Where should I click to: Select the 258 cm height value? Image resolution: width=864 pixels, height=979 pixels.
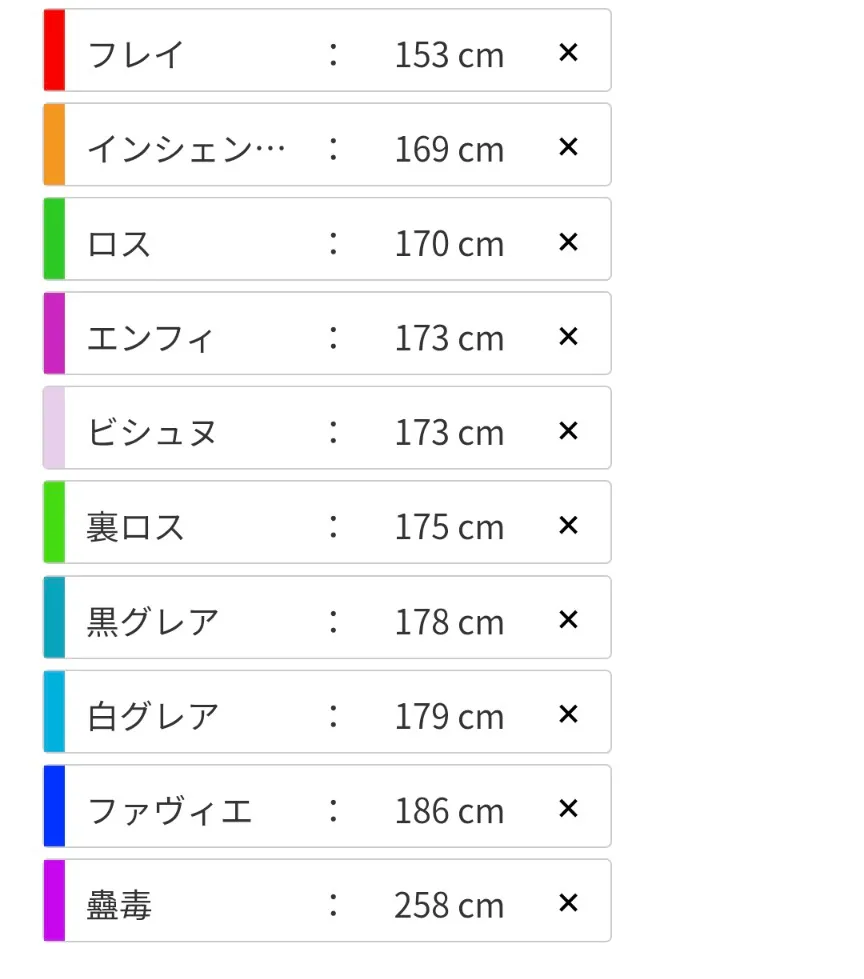449,905
